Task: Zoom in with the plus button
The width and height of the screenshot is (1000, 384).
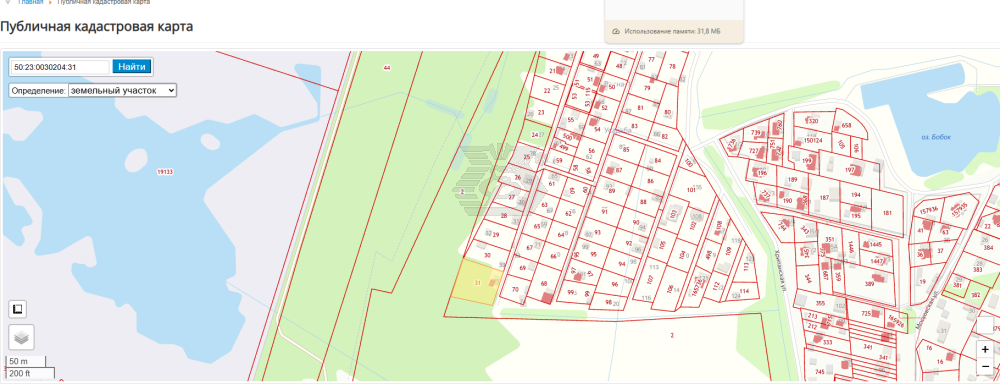Action: coord(986,350)
